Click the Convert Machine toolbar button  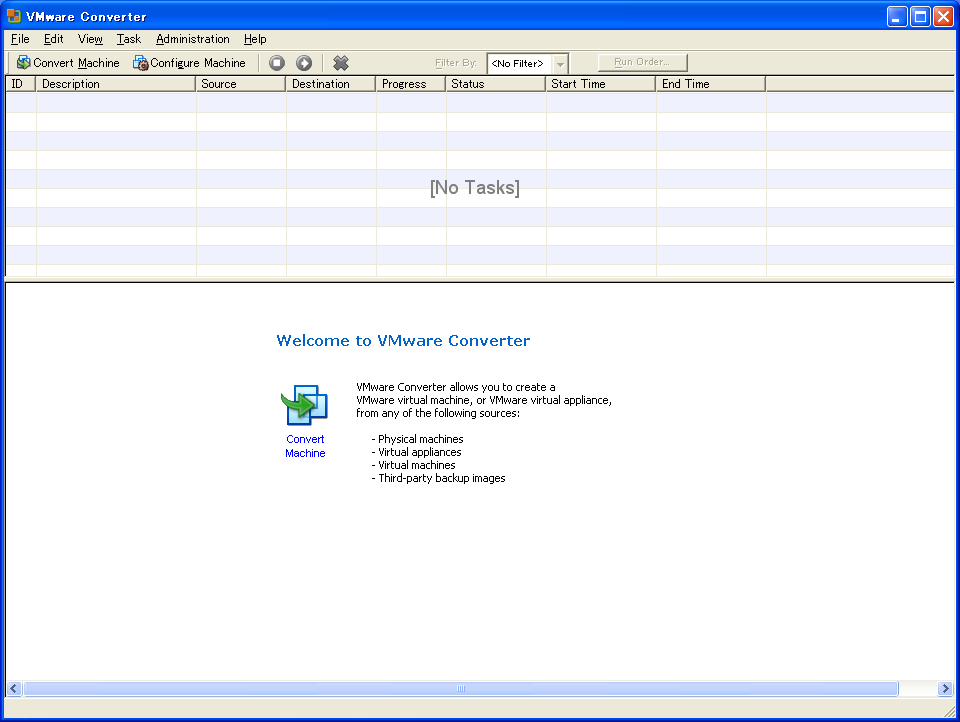pyautogui.click(x=67, y=62)
